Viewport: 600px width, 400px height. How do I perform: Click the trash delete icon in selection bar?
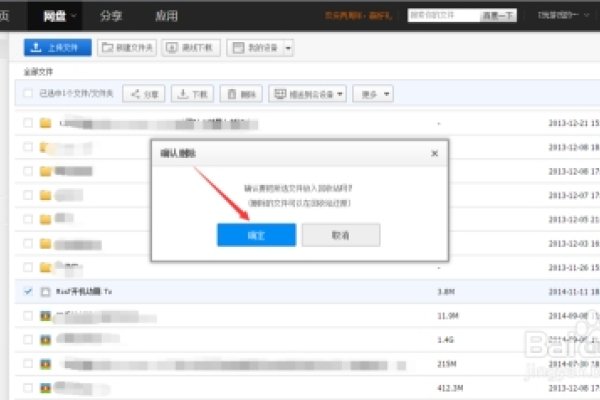[232, 94]
